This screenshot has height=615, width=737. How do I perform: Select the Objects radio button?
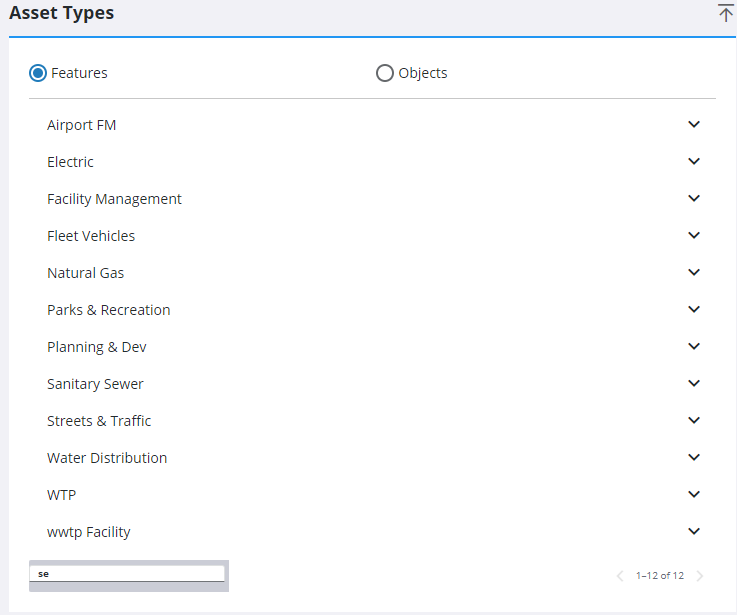point(384,73)
